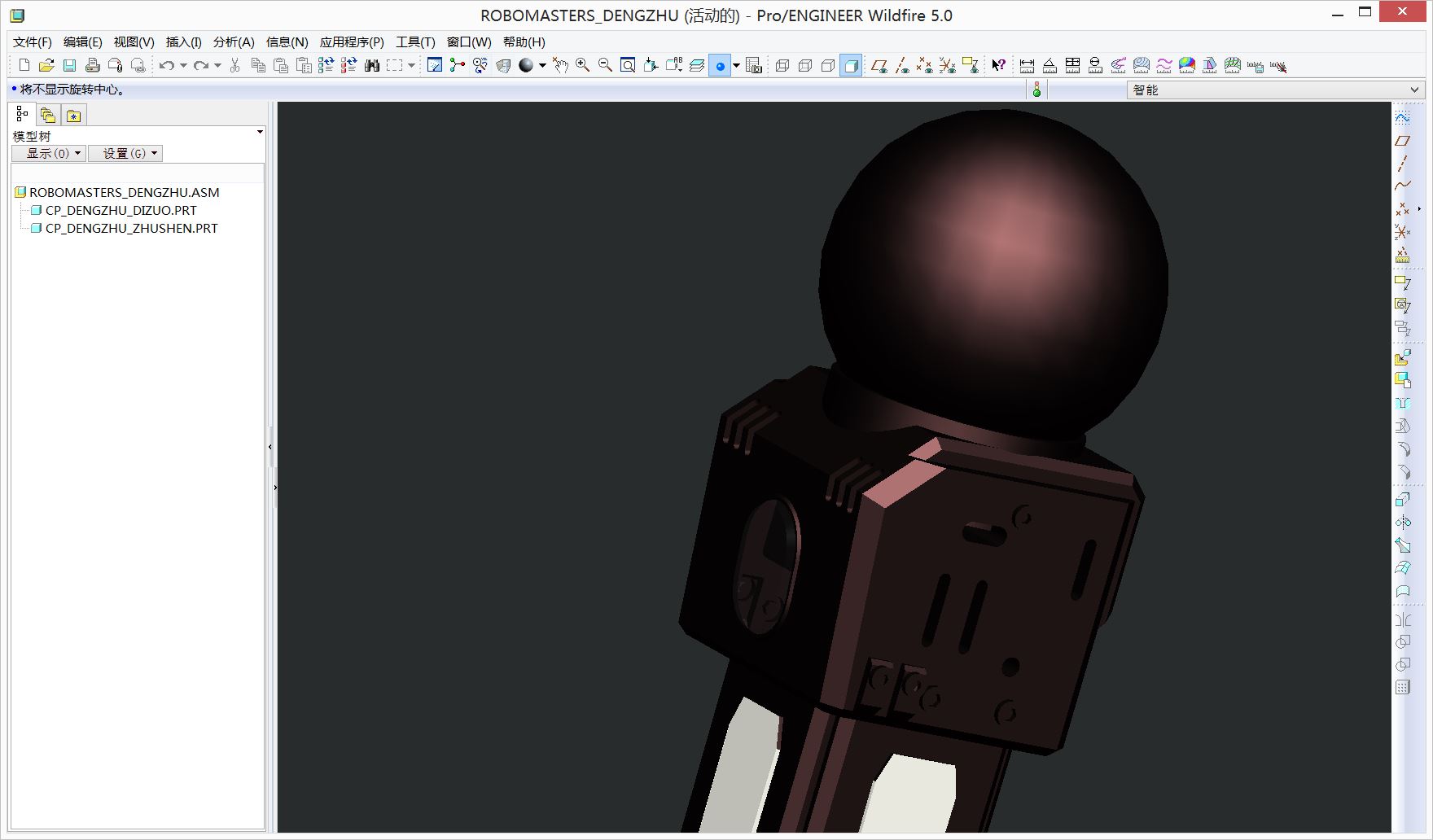
Task: Open the 分析(A) menu
Action: tap(234, 42)
